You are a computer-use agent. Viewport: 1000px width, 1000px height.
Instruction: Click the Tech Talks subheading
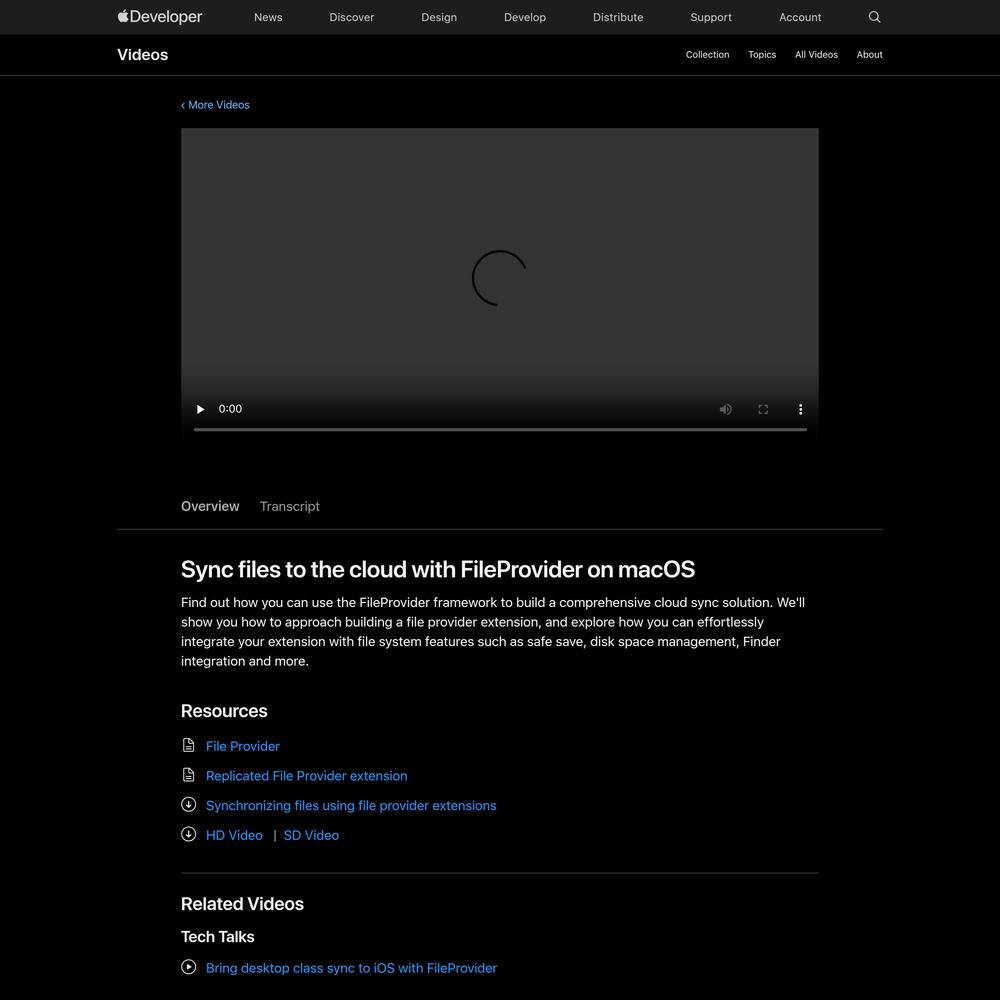tap(217, 937)
